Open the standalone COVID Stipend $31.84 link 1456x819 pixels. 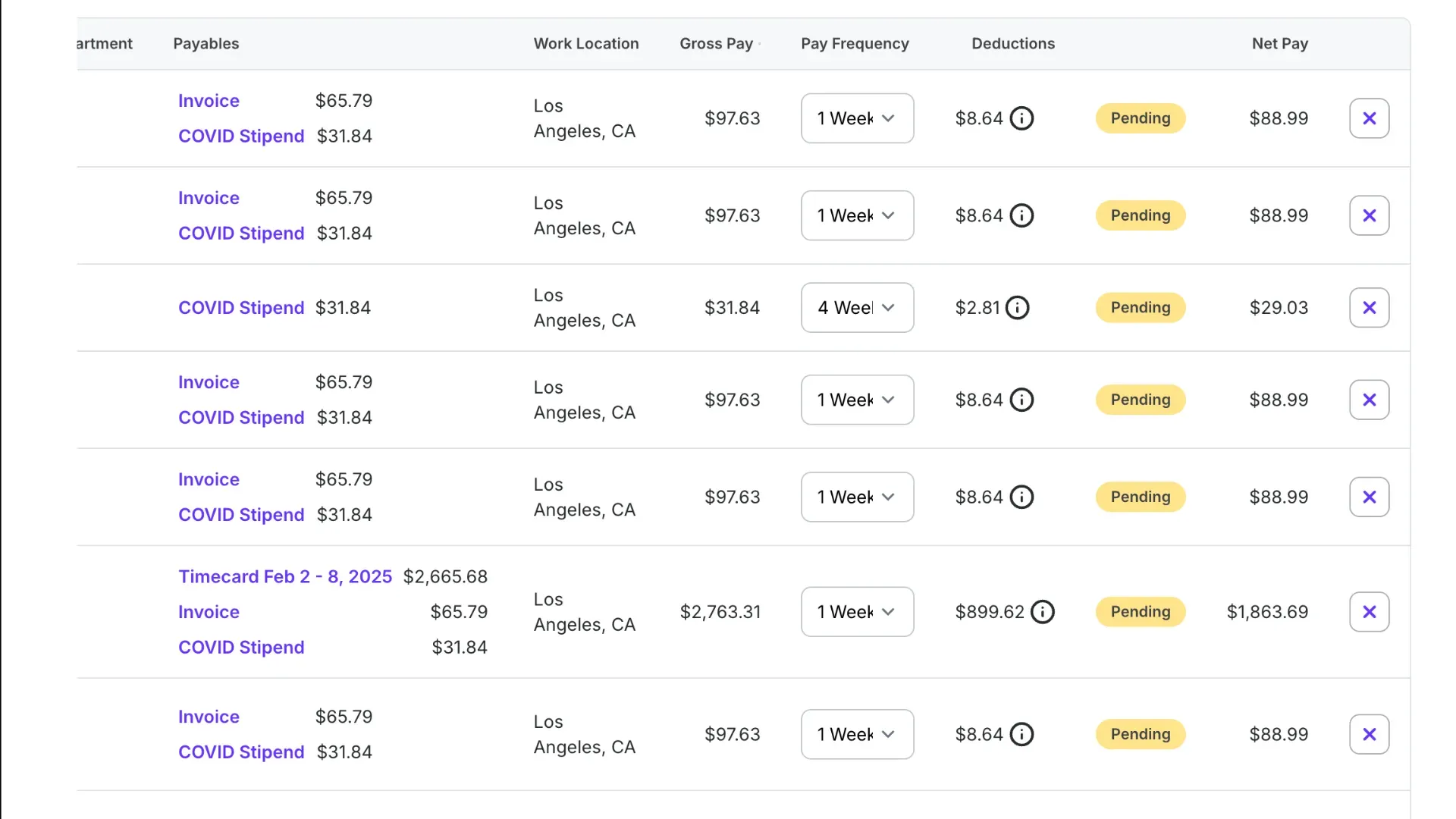click(241, 308)
